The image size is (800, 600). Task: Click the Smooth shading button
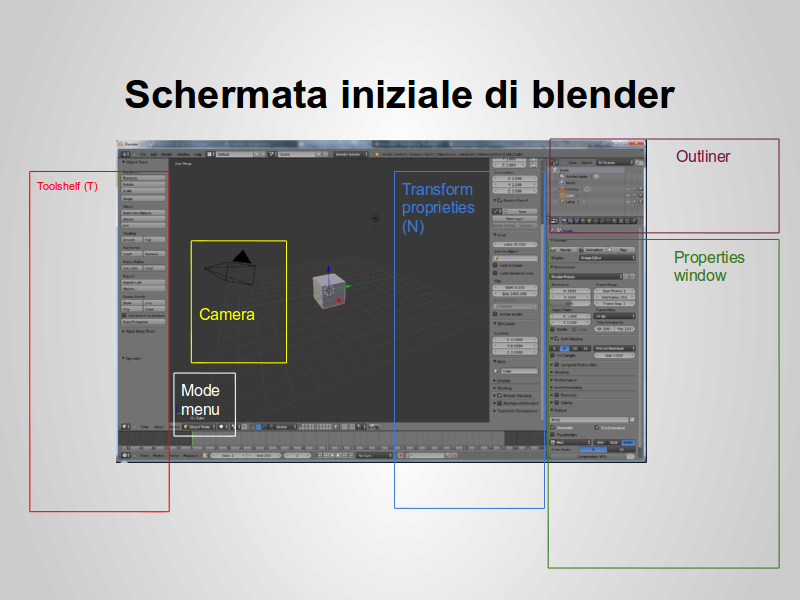pos(132,239)
